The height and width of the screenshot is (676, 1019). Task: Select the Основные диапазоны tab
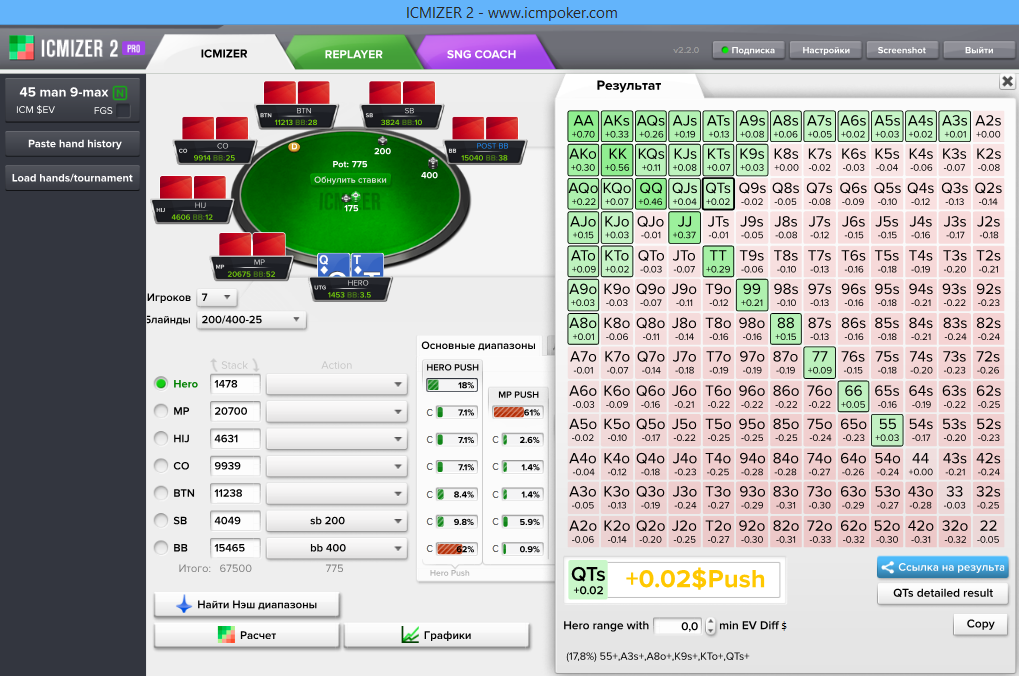478,345
